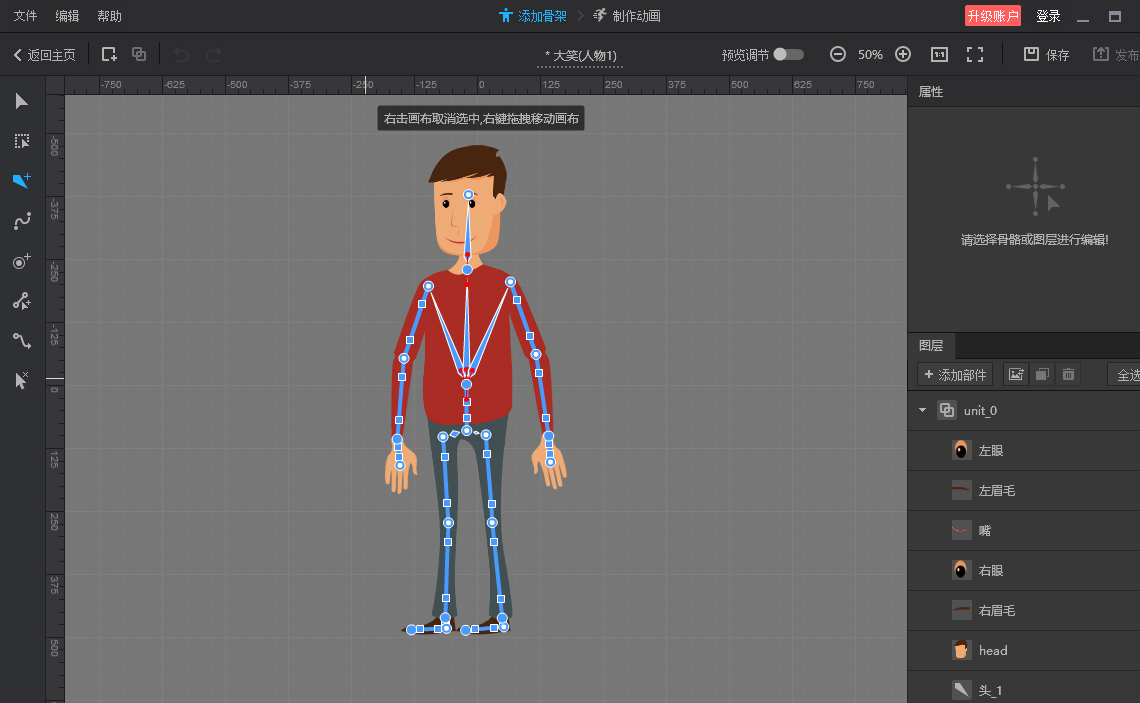This screenshot has width=1140, height=703.
Task: Save the project with 保存
Action: tap(1046, 54)
